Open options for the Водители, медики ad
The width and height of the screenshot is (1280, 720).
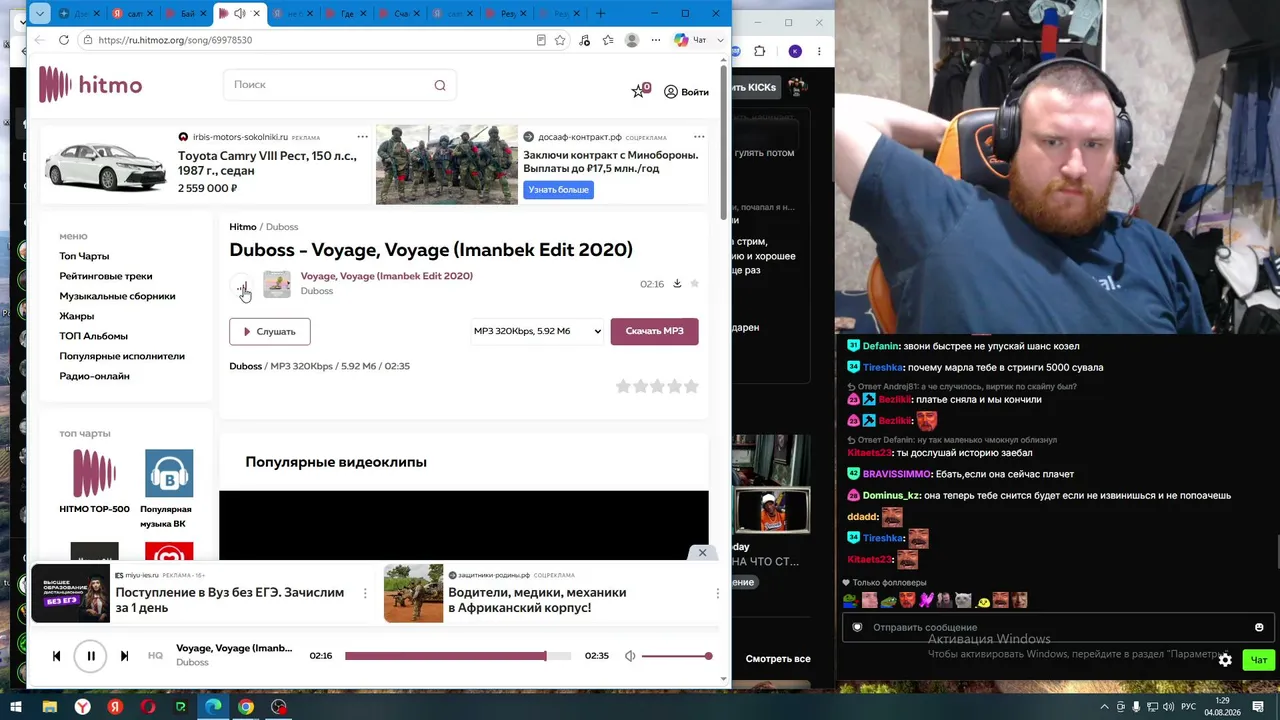tap(717, 593)
